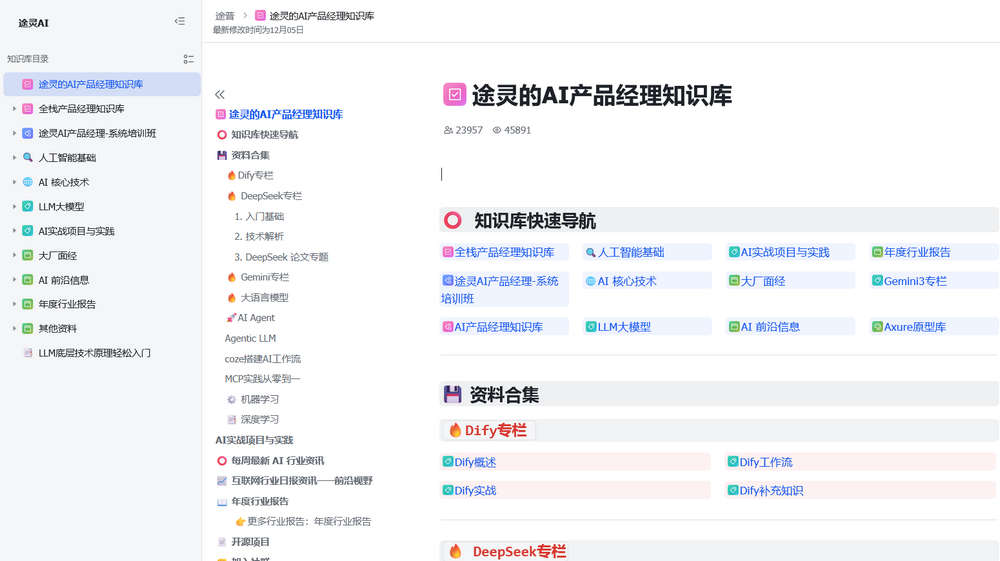Open the Gemini3专栏 quick navigation link
This screenshot has height=561, width=1000.
point(915,281)
